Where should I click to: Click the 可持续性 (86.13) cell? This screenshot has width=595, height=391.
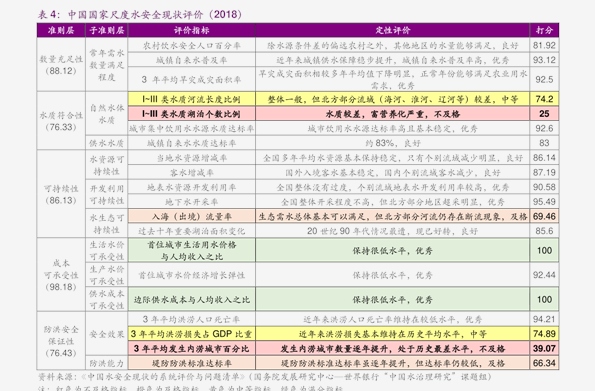point(61,194)
